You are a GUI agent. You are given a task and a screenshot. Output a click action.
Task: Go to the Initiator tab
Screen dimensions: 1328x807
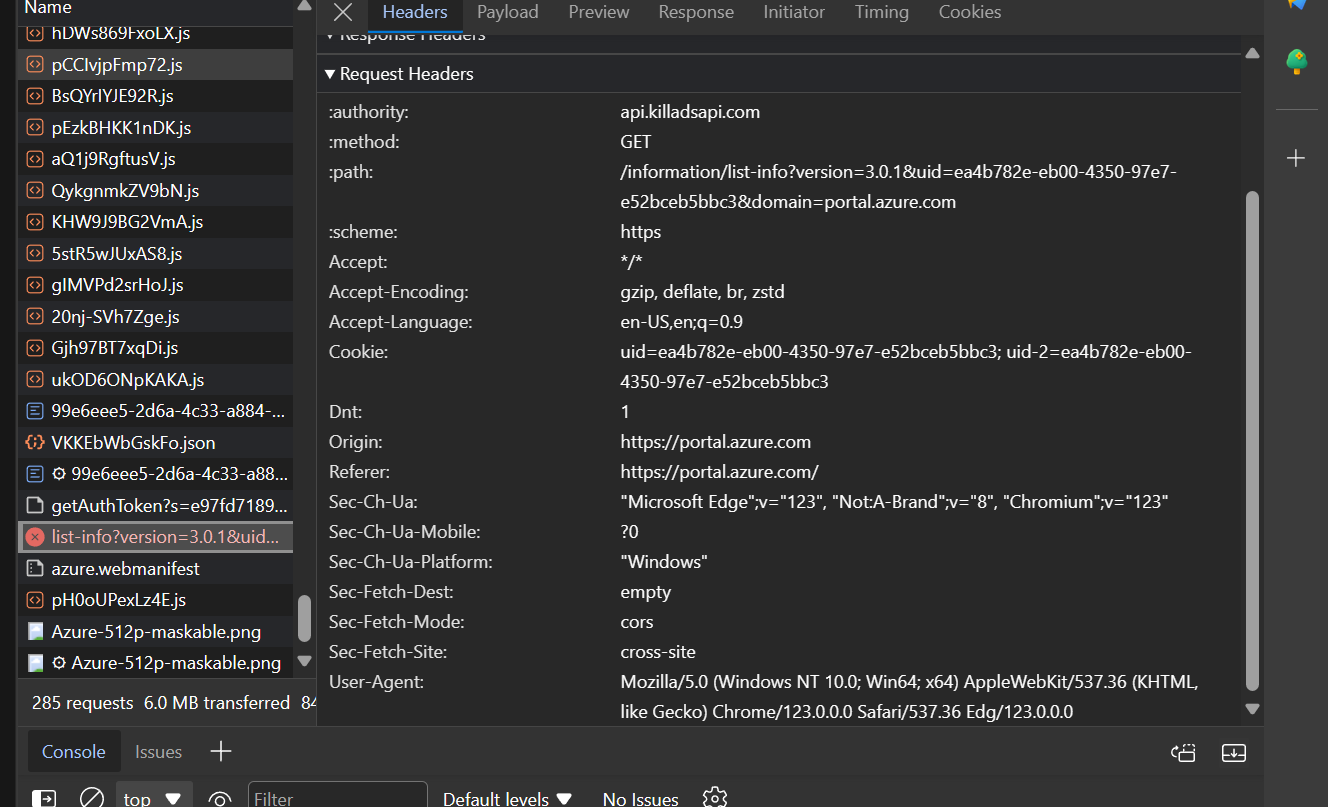click(794, 12)
